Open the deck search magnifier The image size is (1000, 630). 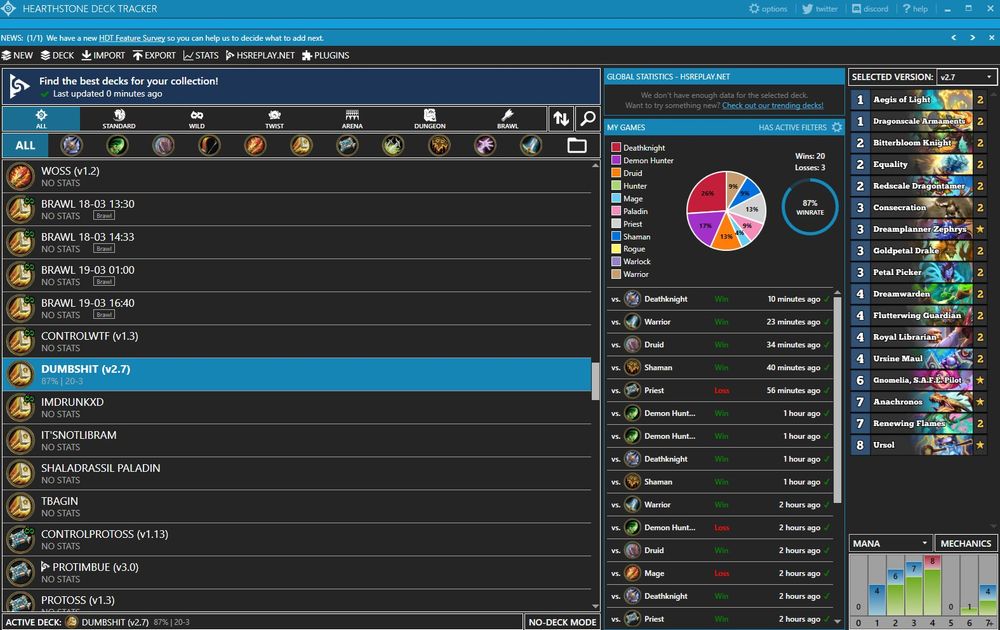click(x=587, y=119)
